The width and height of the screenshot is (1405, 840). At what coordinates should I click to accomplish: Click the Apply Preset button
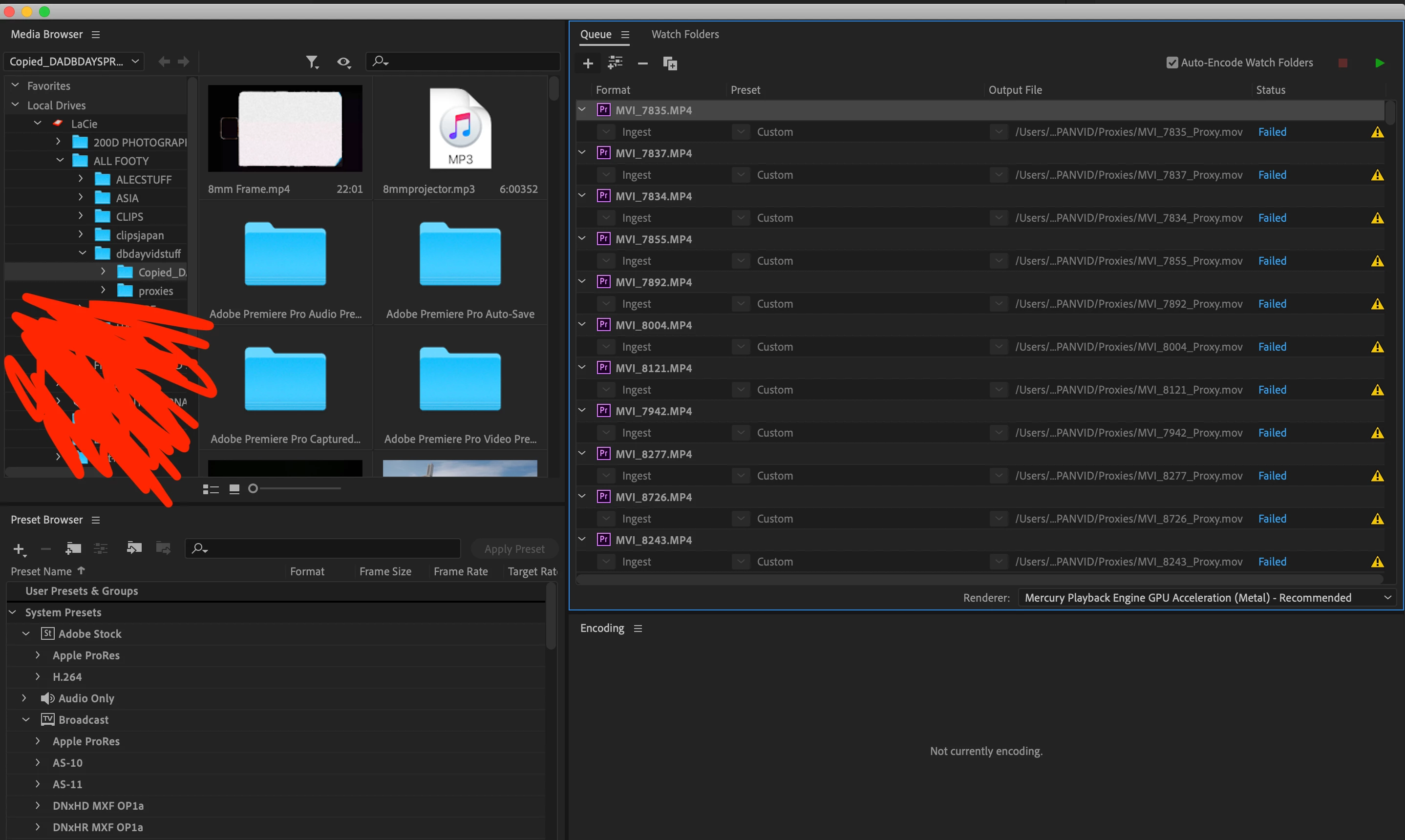pyautogui.click(x=514, y=549)
